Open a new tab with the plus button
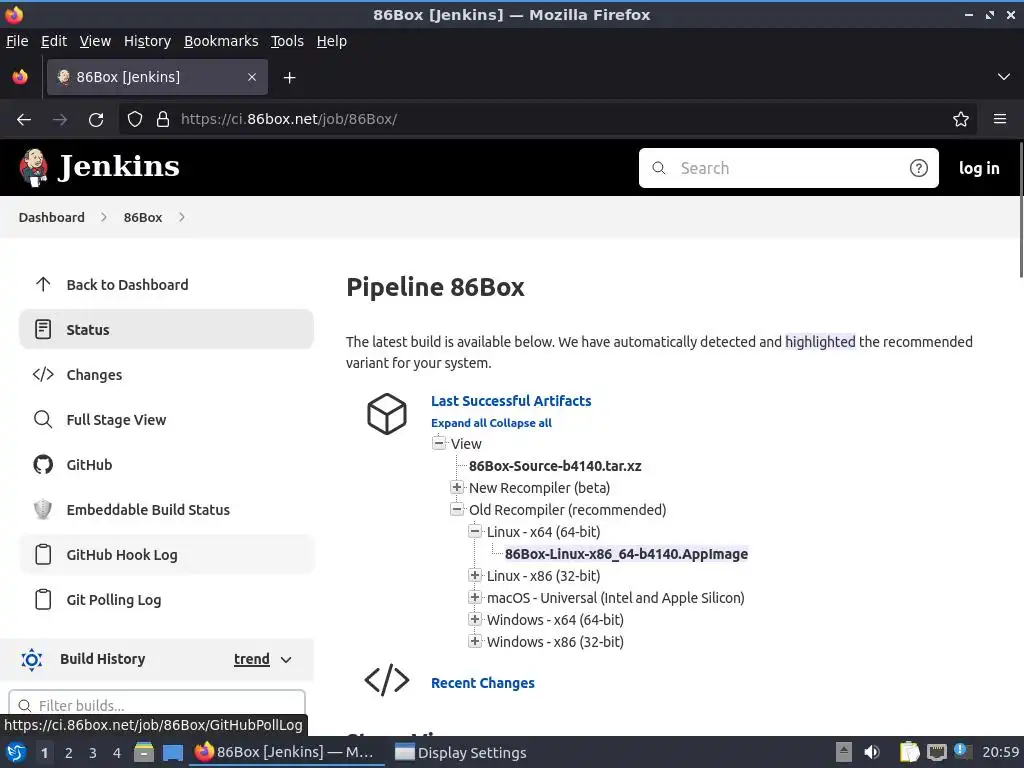The image size is (1024, 768). (x=289, y=78)
